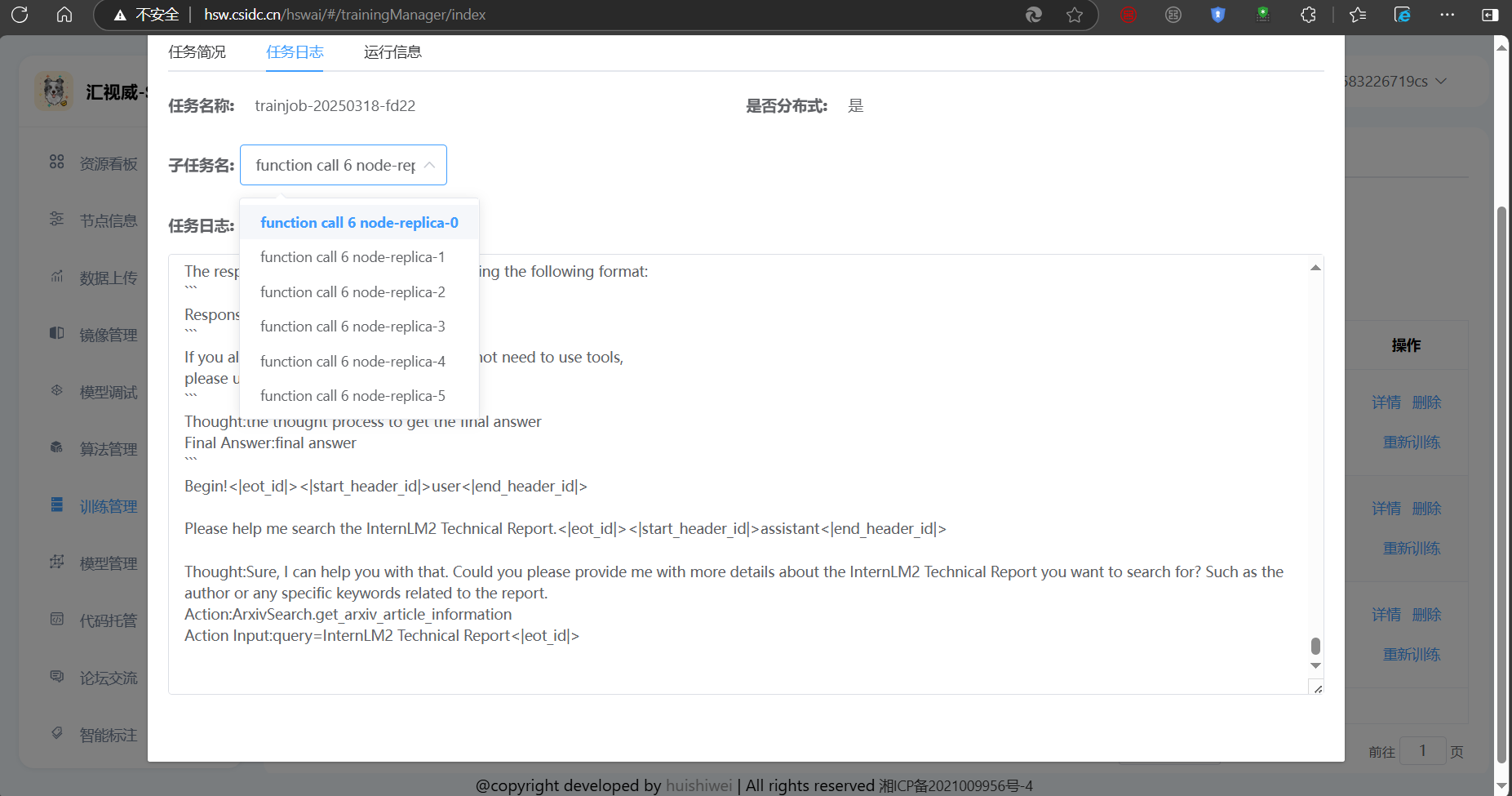
Task: Click the blue shield extension icon
Action: click(x=1217, y=15)
